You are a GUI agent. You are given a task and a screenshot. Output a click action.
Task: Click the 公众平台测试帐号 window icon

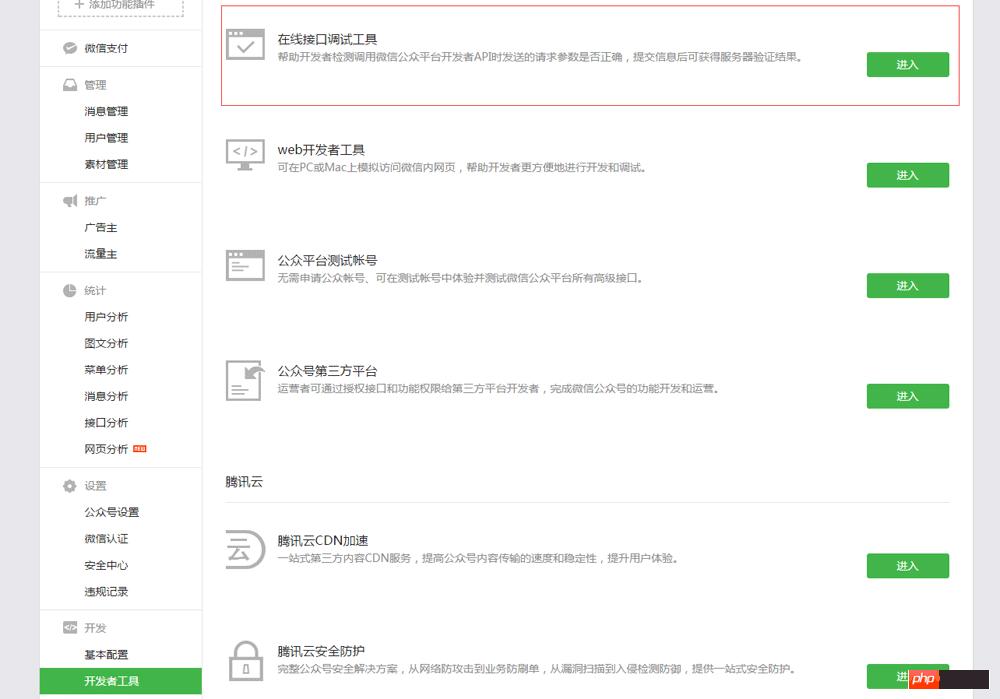[x=245, y=265]
